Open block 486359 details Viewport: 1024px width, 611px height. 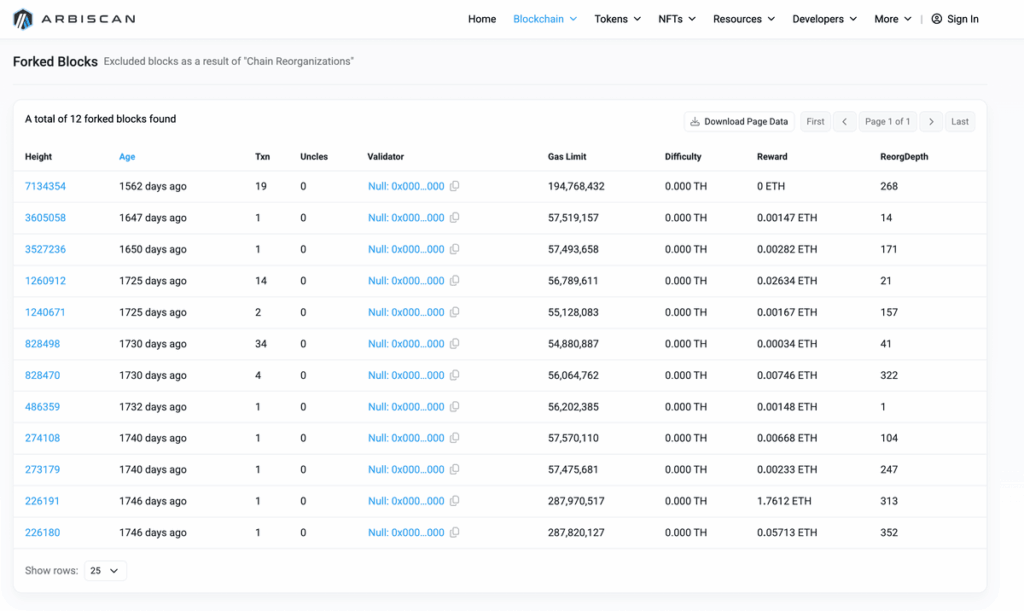(x=42, y=406)
